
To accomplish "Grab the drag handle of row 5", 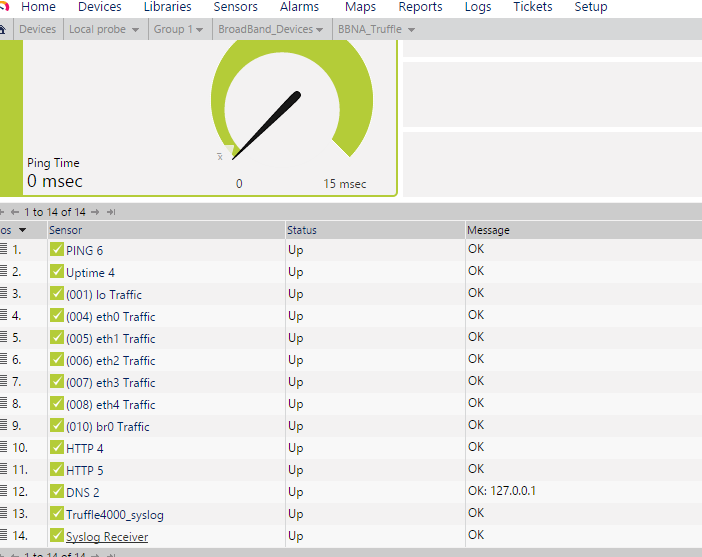I will coord(4,336).
